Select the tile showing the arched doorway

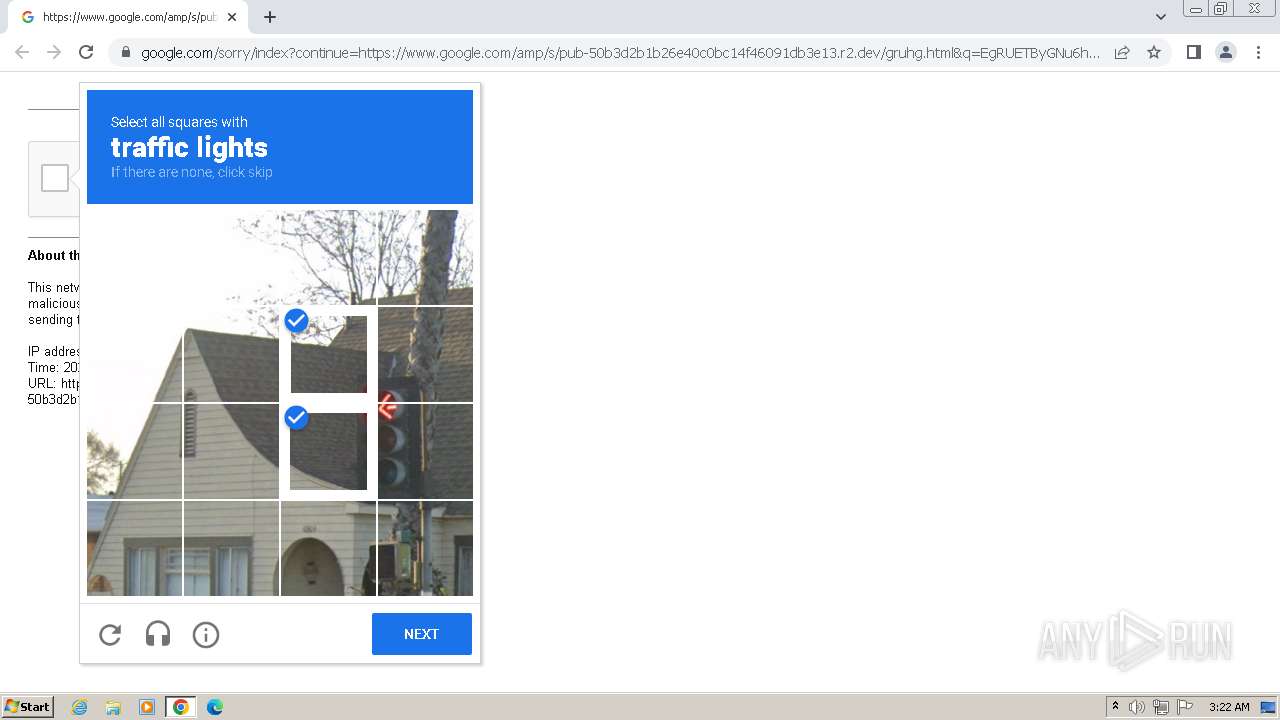tap(328, 548)
